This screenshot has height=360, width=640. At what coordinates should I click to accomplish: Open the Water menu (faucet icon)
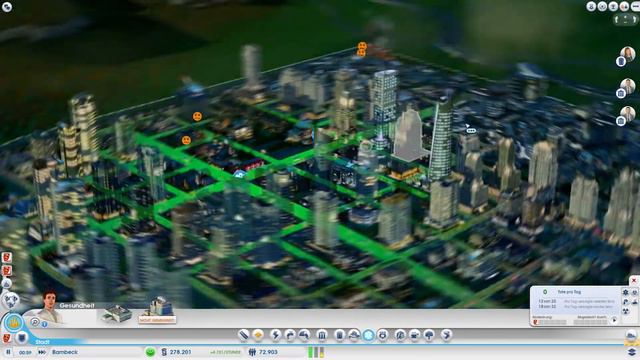290,335
